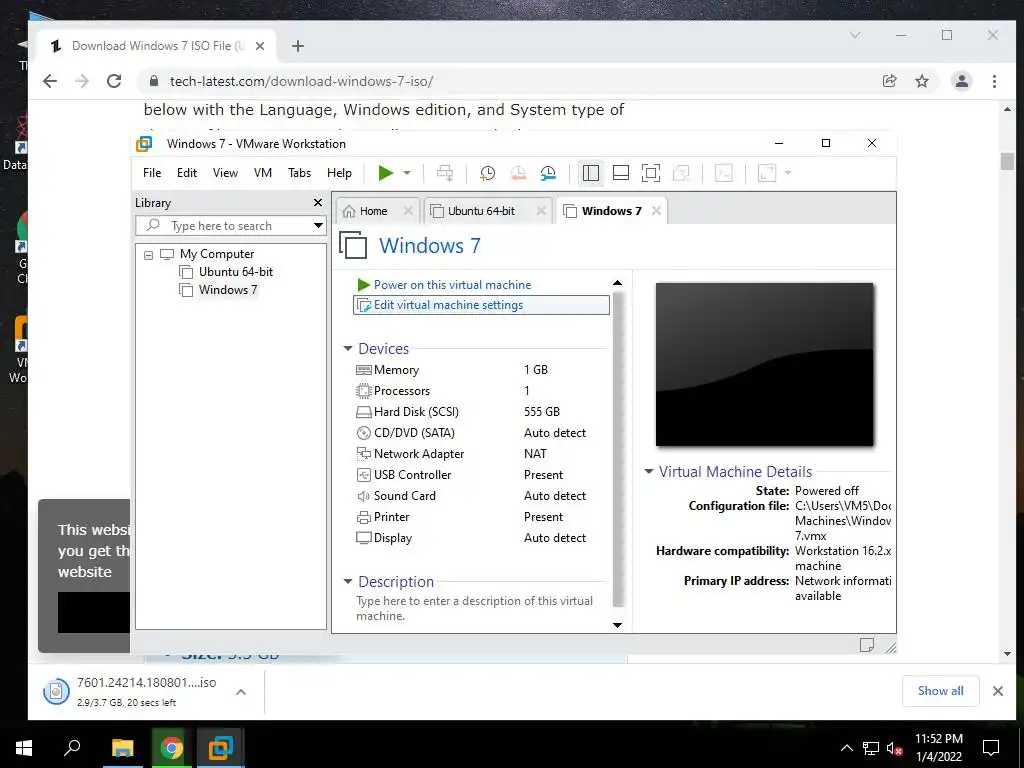Close the Ubuntu 64-bit tab

(541, 211)
